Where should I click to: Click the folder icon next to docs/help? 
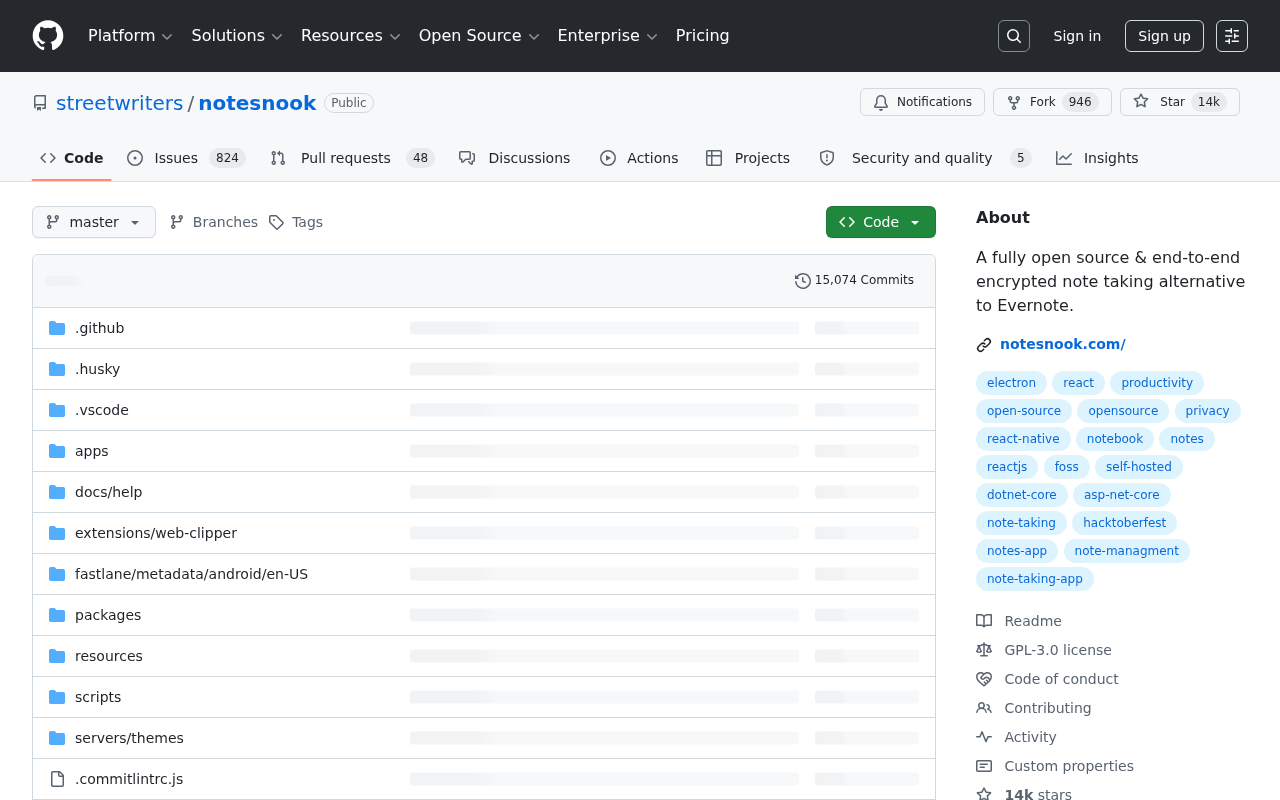(57, 492)
